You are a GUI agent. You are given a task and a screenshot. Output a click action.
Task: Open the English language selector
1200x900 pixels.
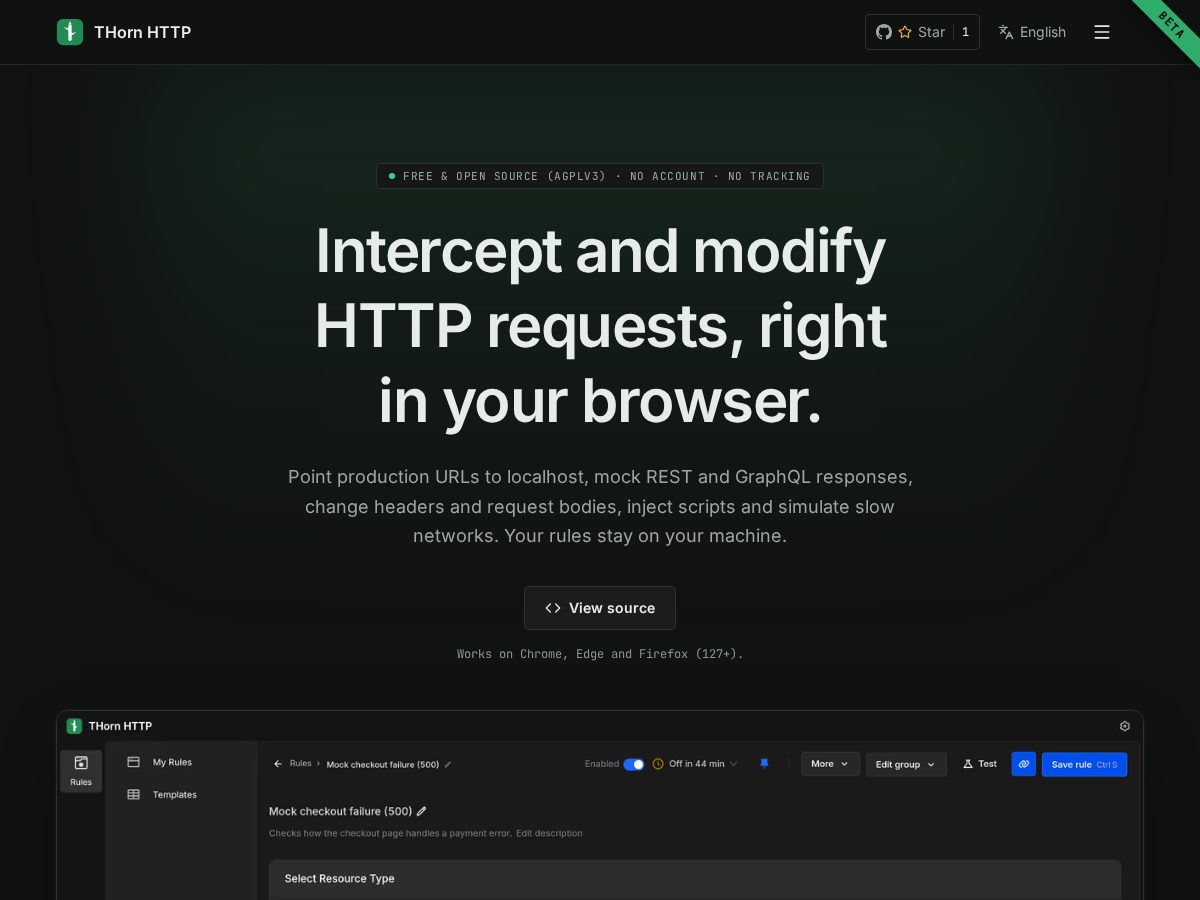1032,32
